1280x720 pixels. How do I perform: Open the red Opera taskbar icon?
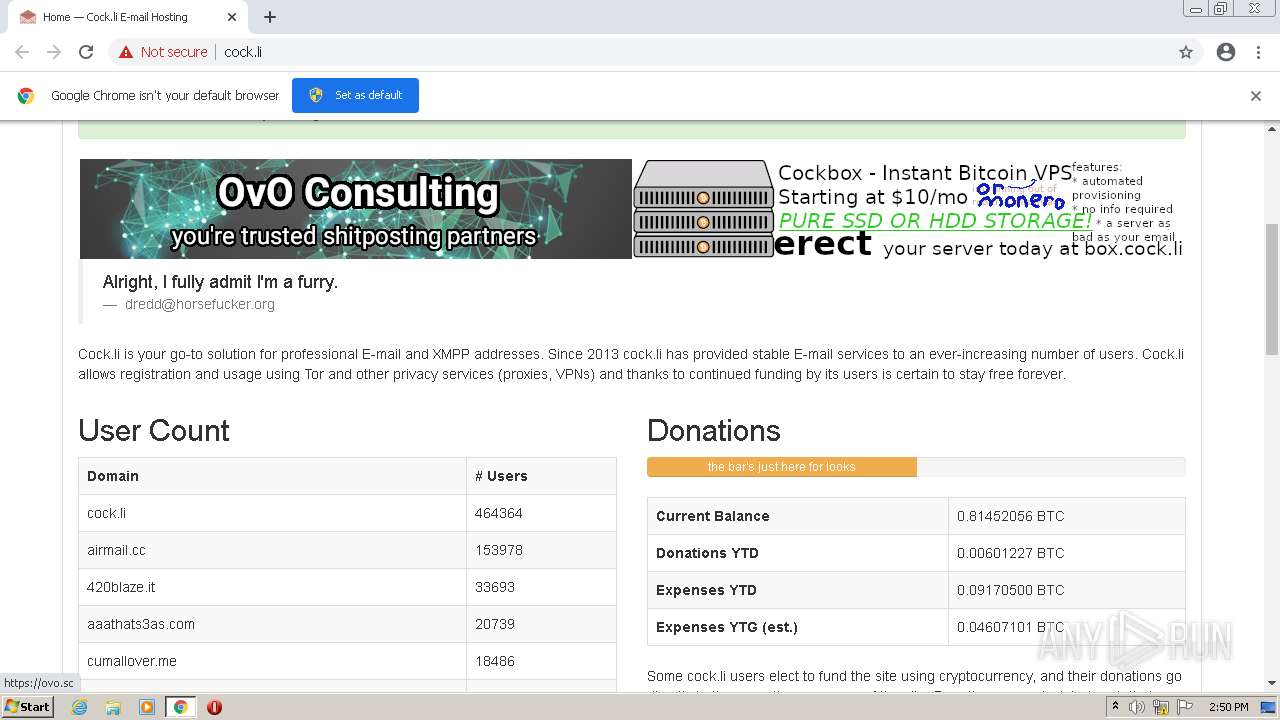tap(214, 707)
